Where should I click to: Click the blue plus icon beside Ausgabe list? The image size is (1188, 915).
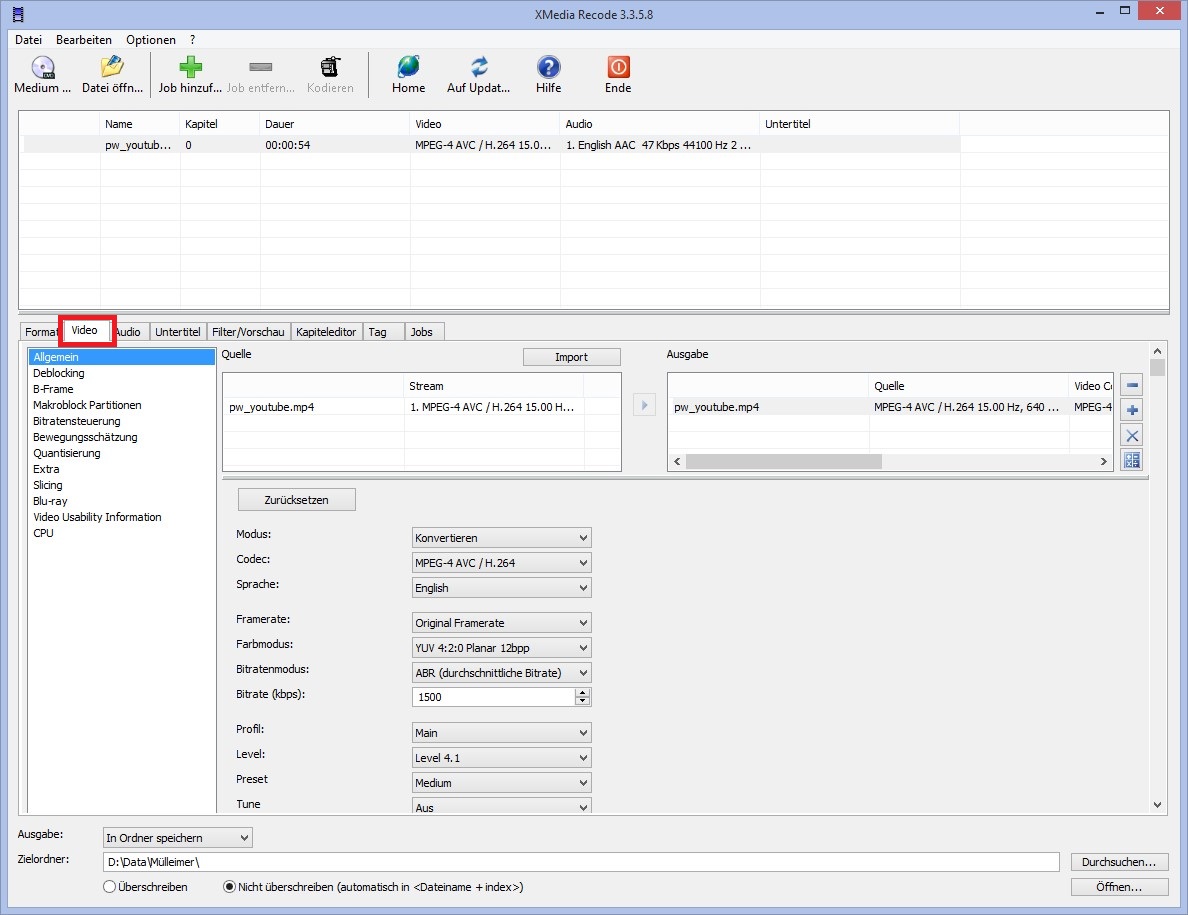[1132, 410]
